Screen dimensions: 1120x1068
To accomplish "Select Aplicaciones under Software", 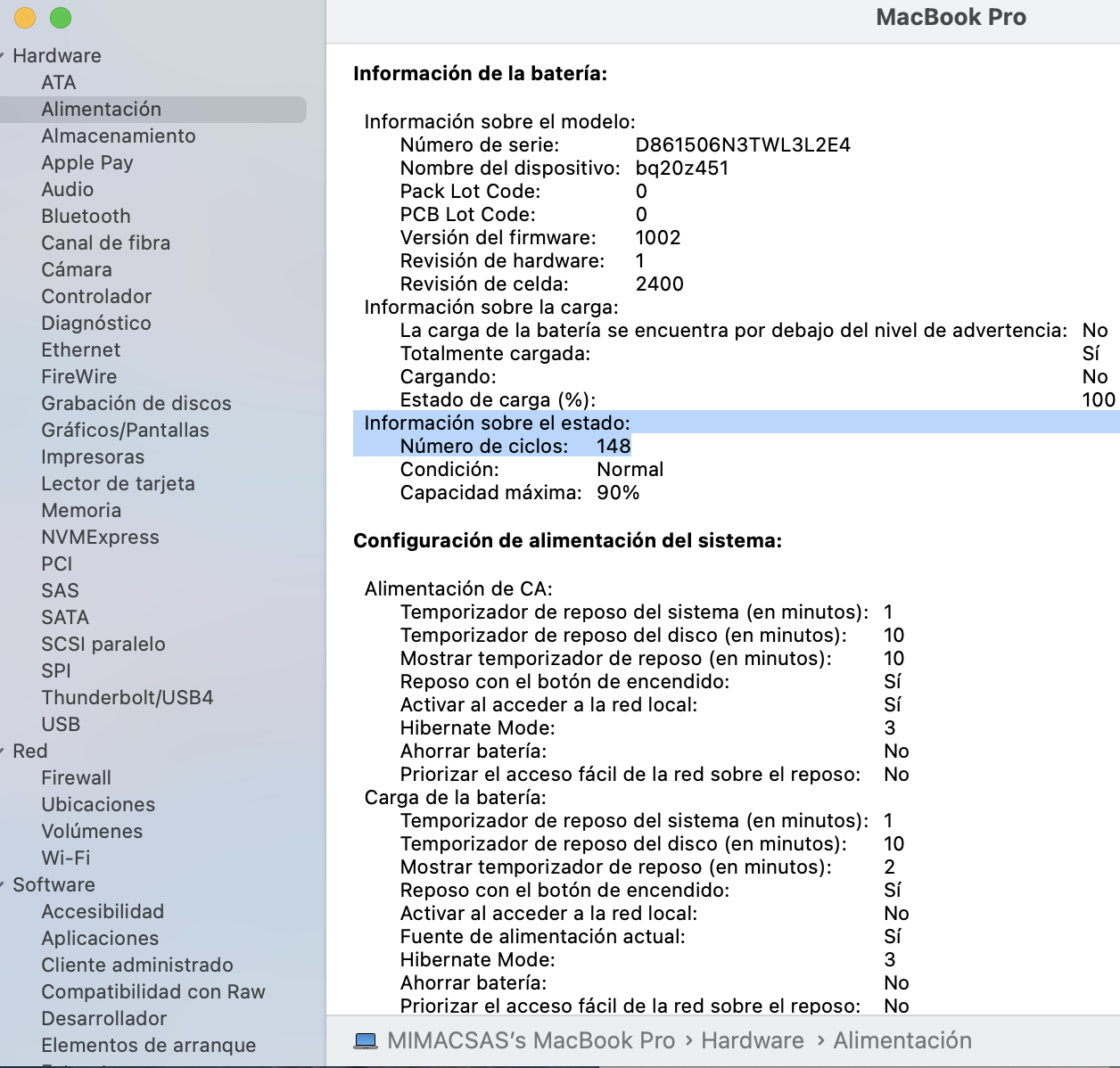I will coord(100,938).
